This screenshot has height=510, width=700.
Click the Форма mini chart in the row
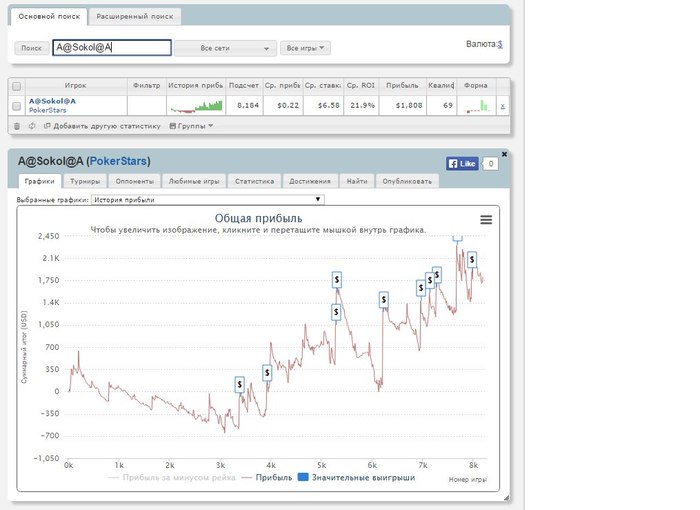pyautogui.click(x=476, y=106)
